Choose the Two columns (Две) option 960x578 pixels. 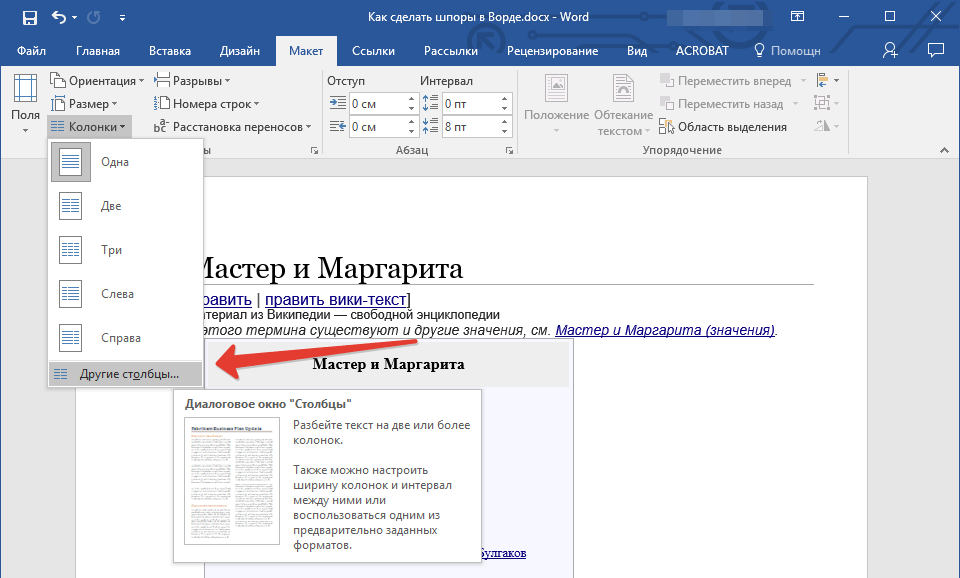pos(110,206)
